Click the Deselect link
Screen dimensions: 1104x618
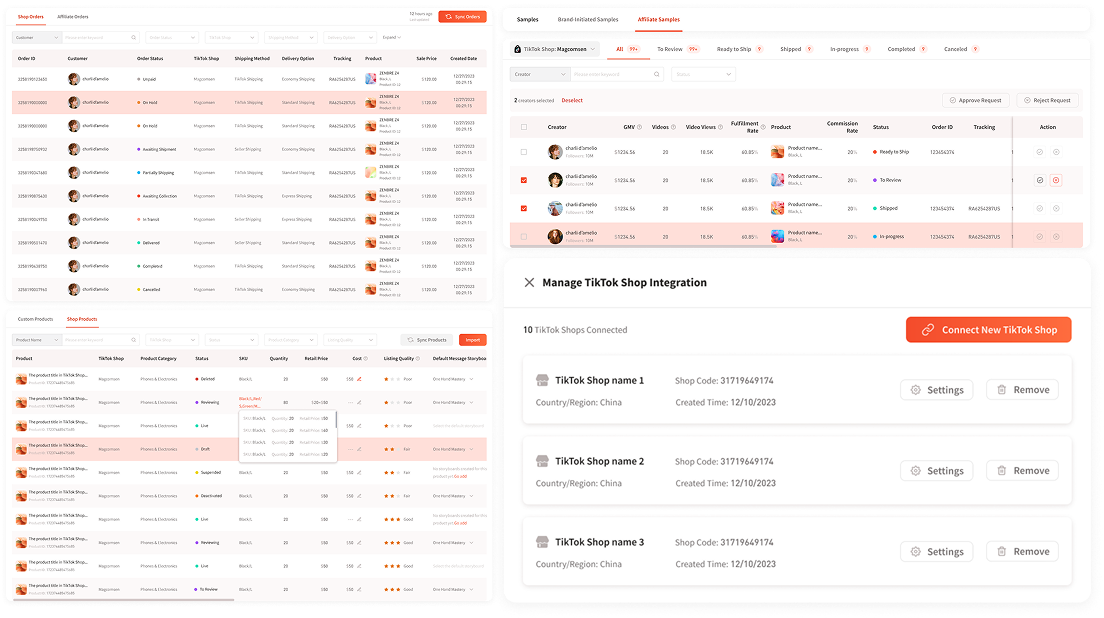click(x=572, y=100)
